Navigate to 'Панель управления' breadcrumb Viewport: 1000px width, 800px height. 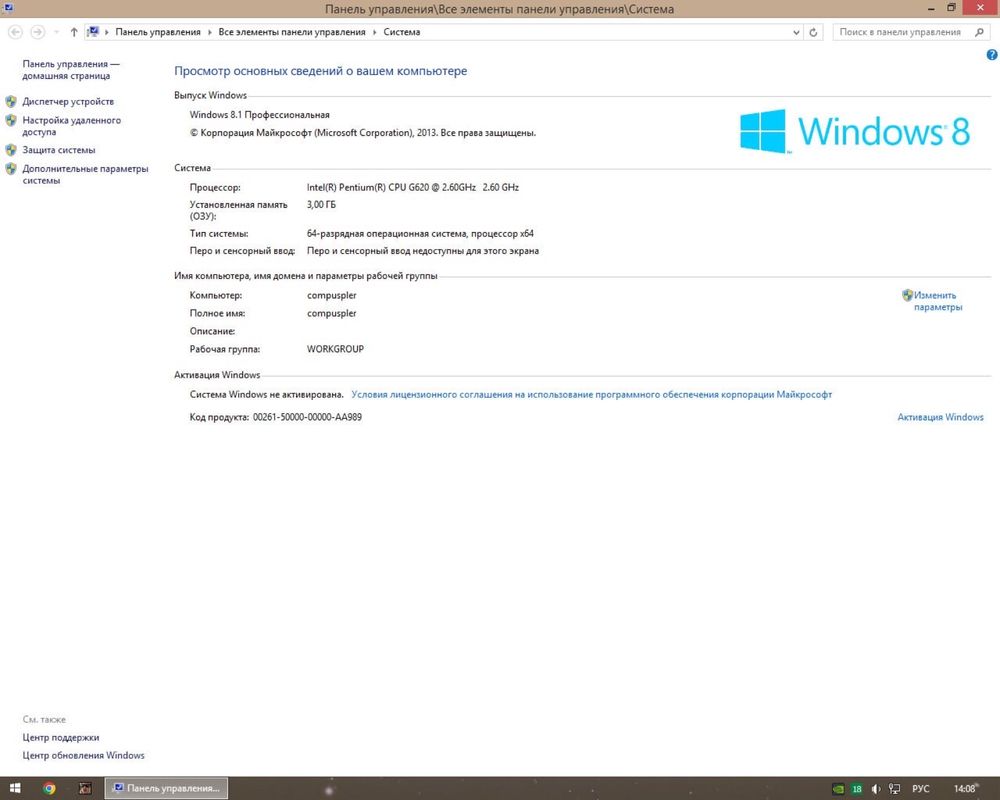(x=158, y=32)
